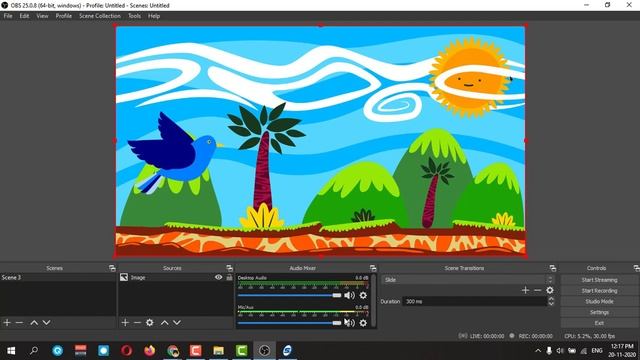Open transition properties gear icon
The width and height of the screenshot is (640, 360).
(550, 290)
